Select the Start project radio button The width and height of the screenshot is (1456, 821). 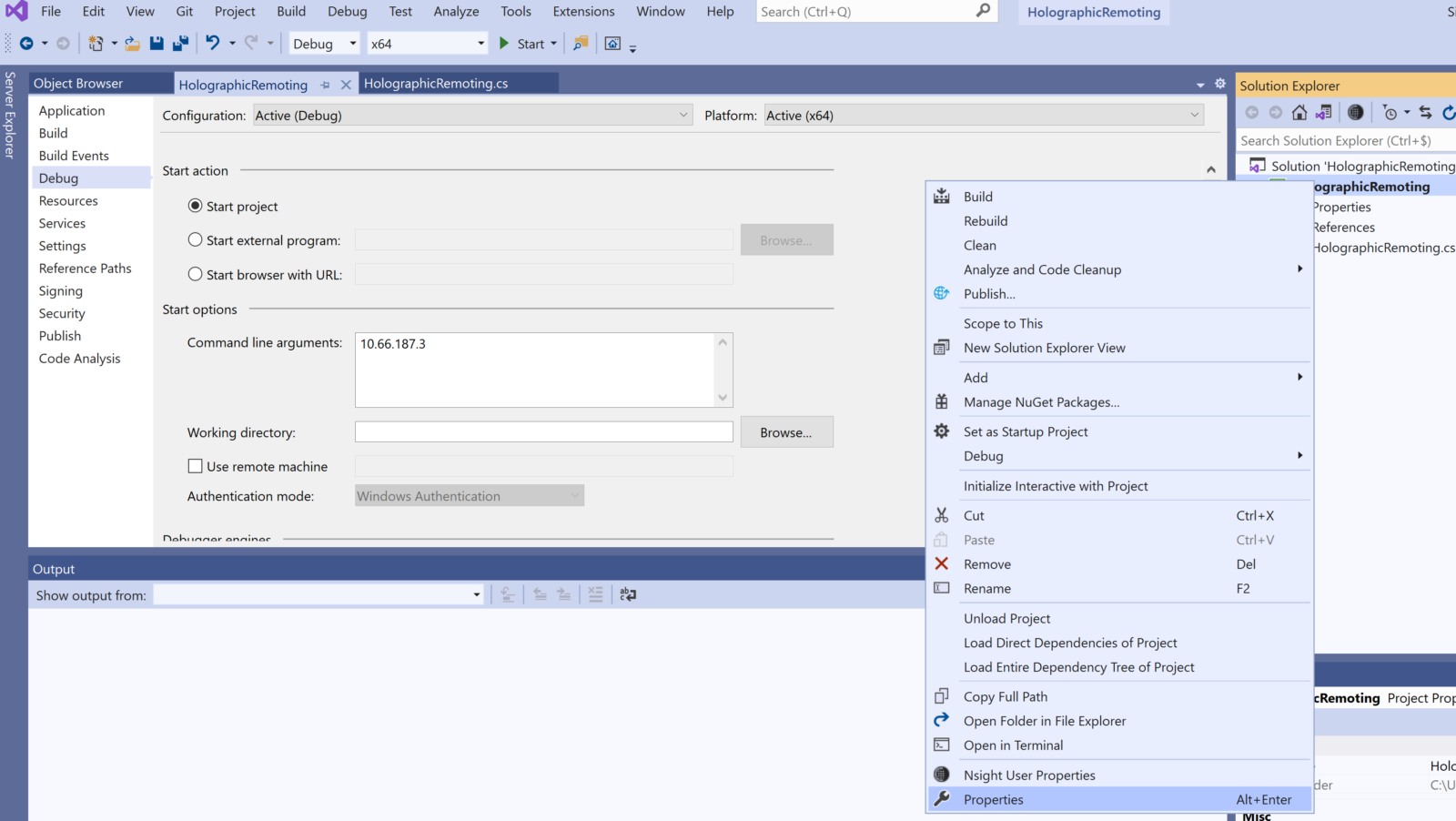tap(195, 206)
